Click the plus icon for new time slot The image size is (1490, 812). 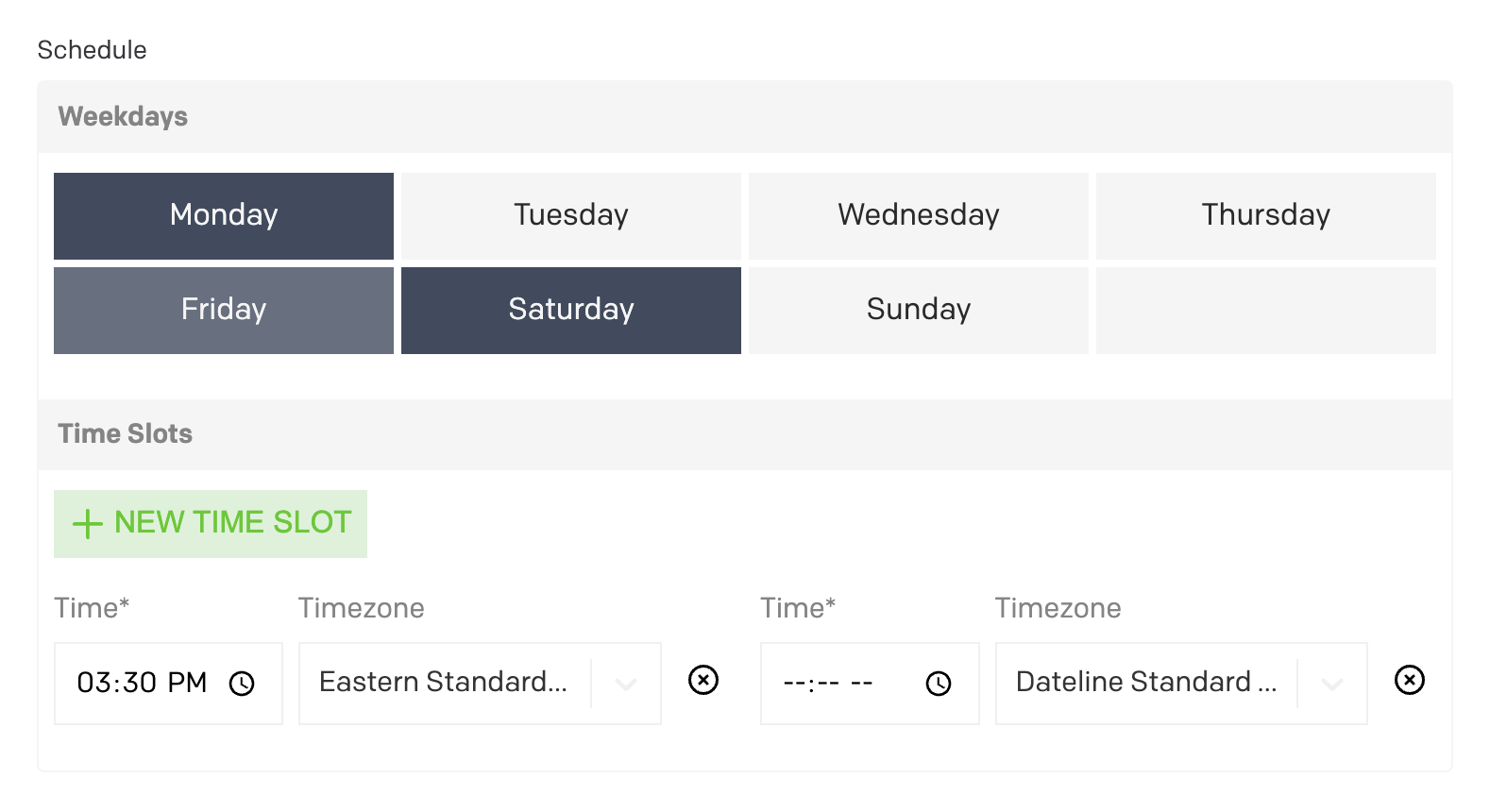coord(88,524)
